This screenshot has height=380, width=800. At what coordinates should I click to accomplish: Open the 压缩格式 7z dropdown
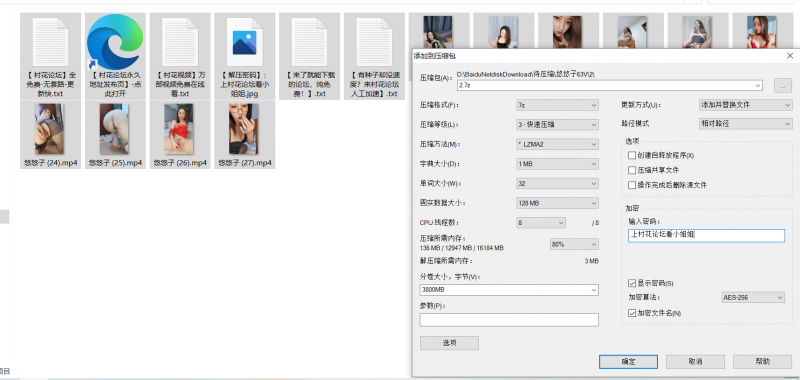pyautogui.click(x=557, y=105)
